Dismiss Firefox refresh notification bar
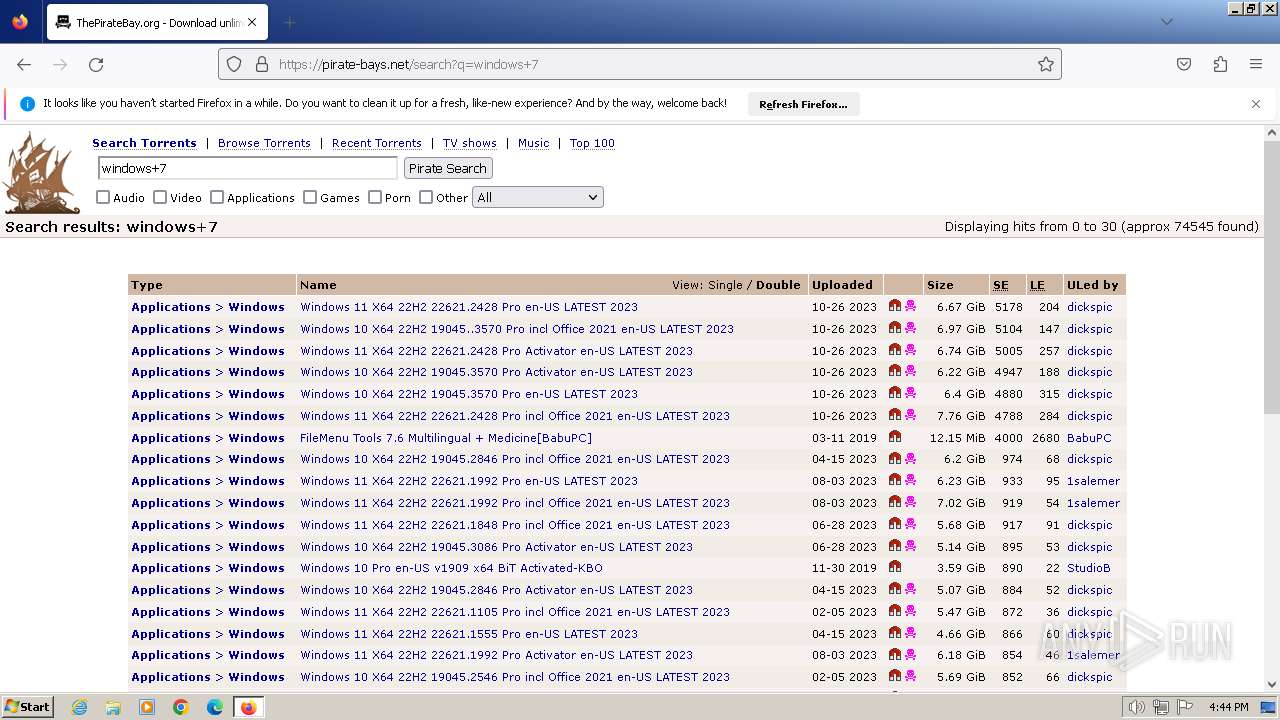This screenshot has width=1280, height=720. 1256,104
